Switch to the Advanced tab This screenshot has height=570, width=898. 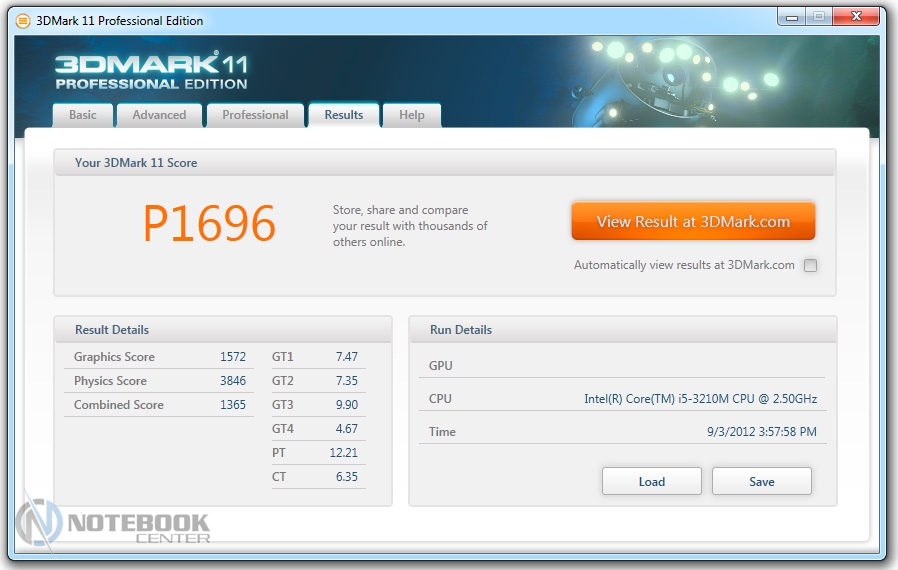[159, 115]
